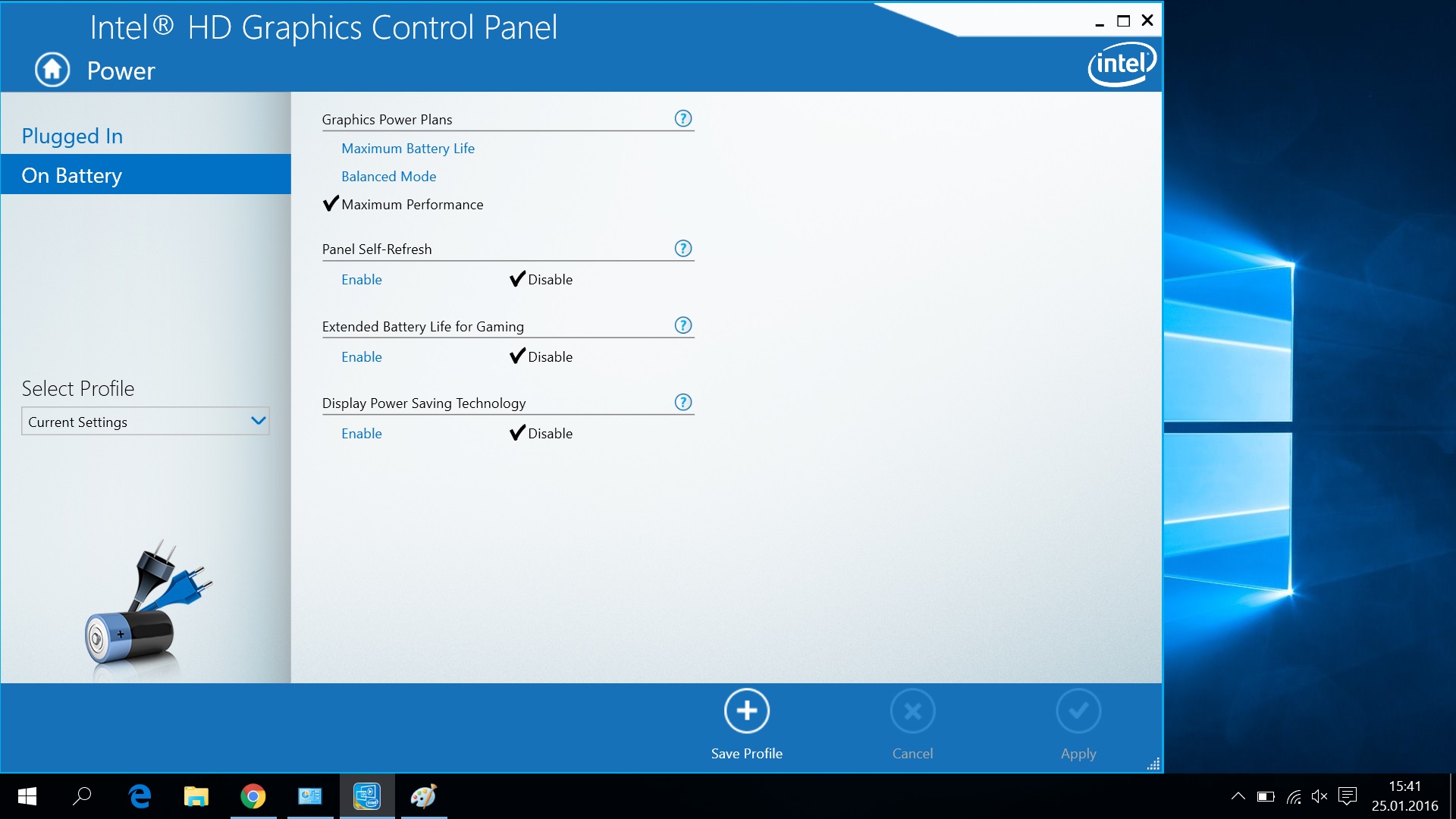Switch to the On Battery tab
Viewport: 1456px width, 819px height.
[x=146, y=175]
